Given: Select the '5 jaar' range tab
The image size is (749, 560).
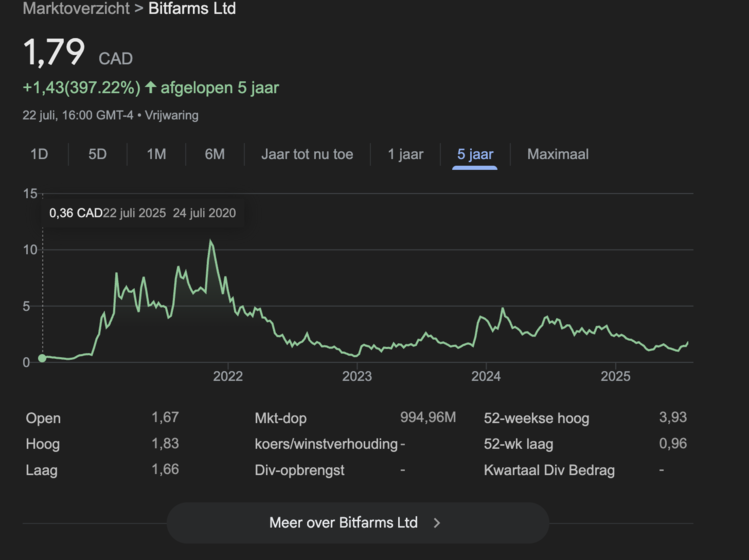Looking at the screenshot, I should point(475,154).
